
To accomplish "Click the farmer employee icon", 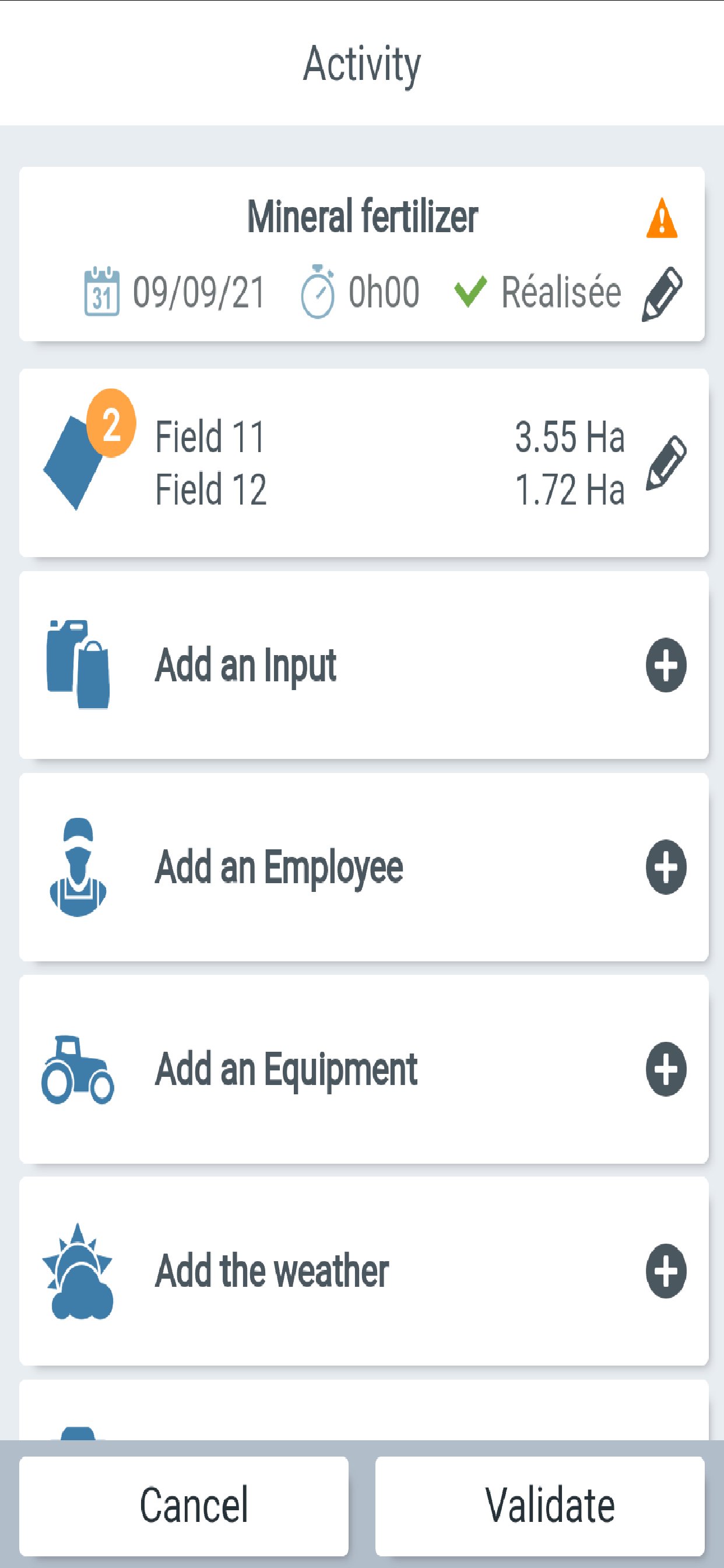I will coord(78,867).
